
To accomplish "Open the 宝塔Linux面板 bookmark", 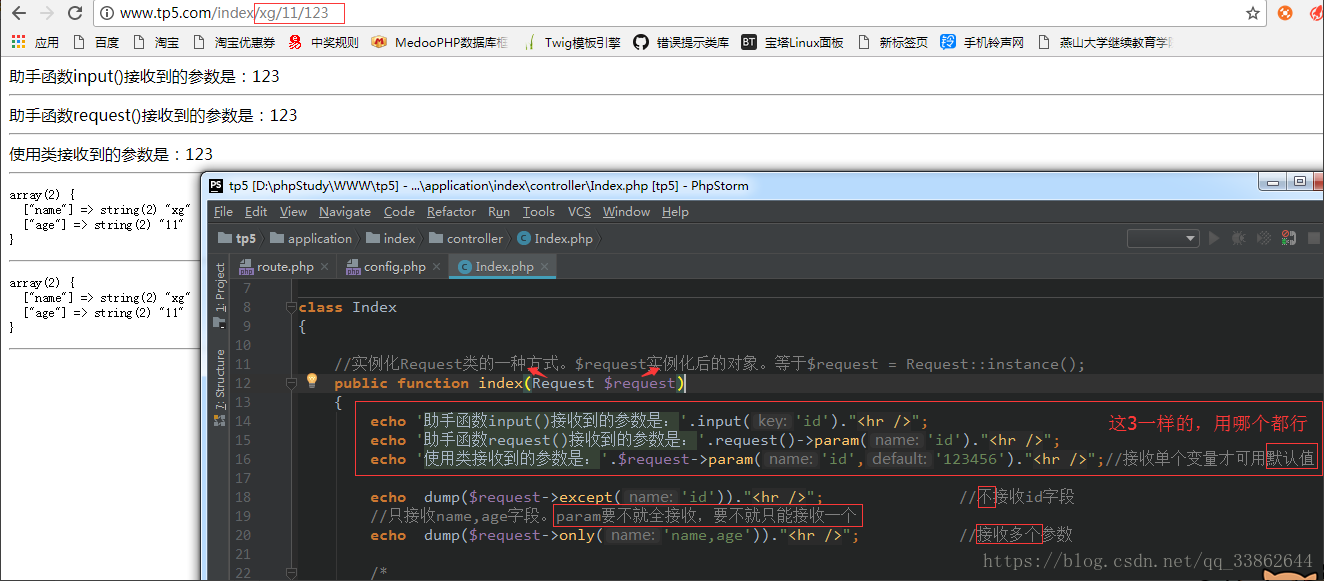I will pos(793,42).
